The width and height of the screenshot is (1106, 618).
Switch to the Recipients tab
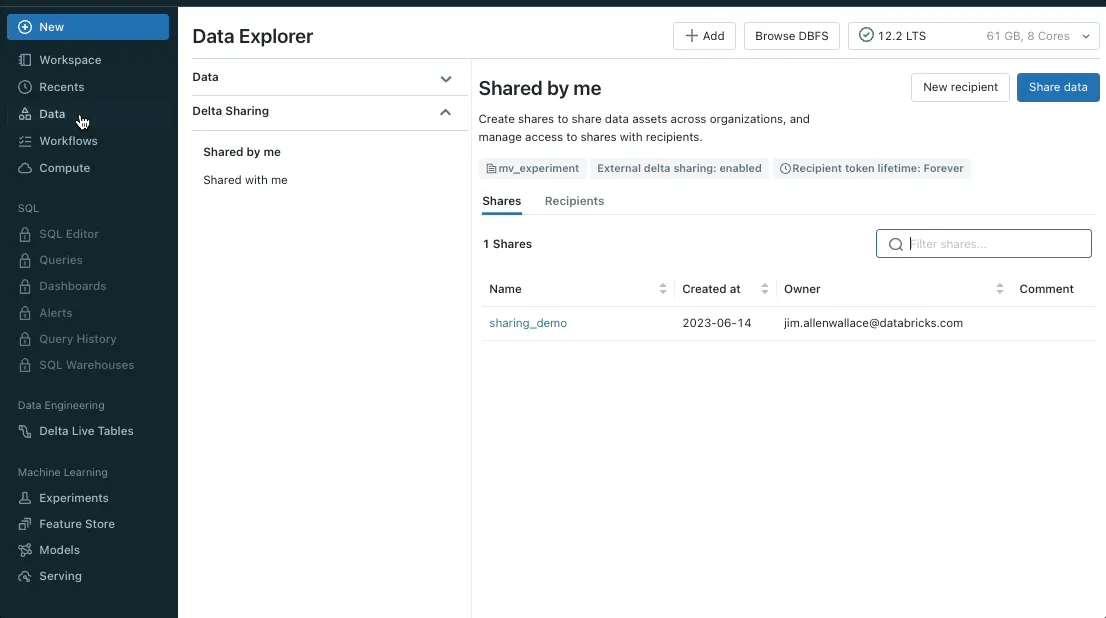click(x=574, y=201)
